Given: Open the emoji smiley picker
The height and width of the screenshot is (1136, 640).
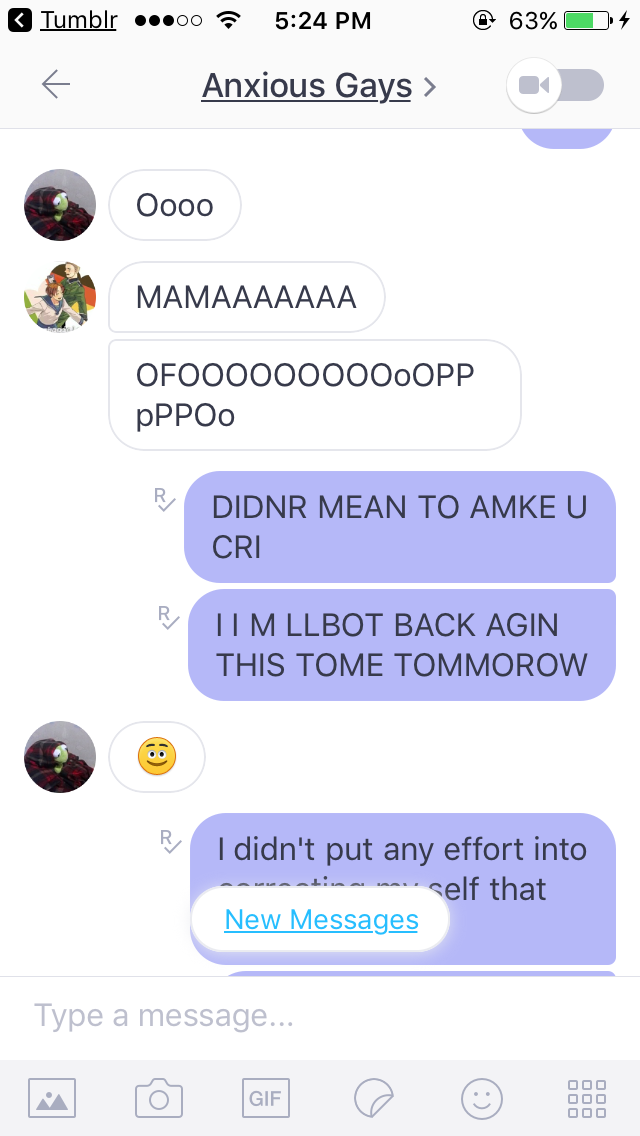Looking at the screenshot, I should tap(481, 1098).
